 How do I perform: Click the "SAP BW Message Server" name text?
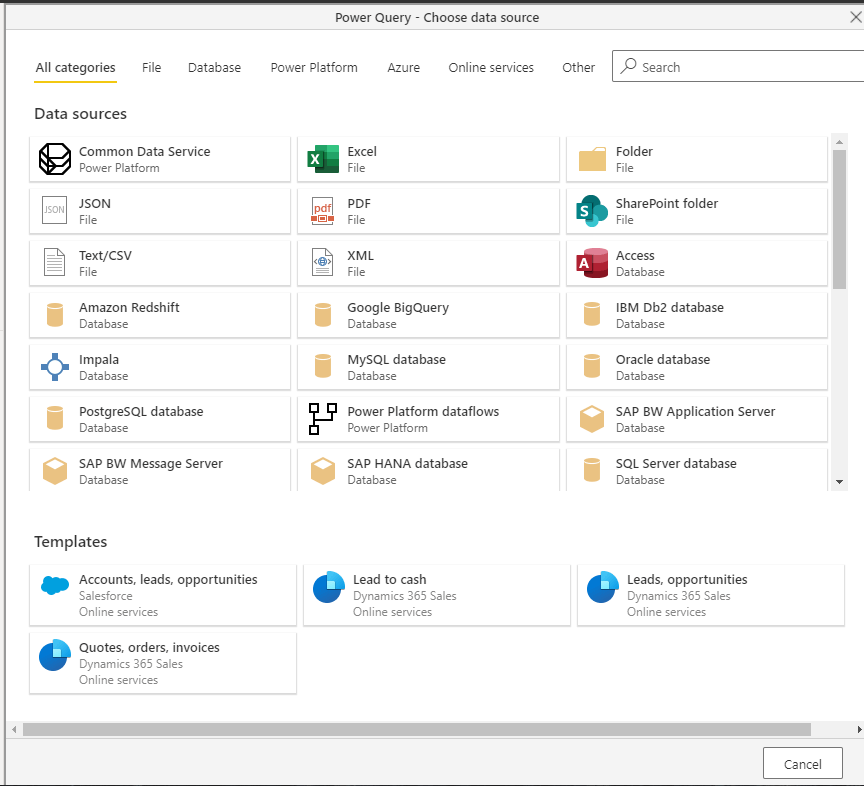(150, 464)
